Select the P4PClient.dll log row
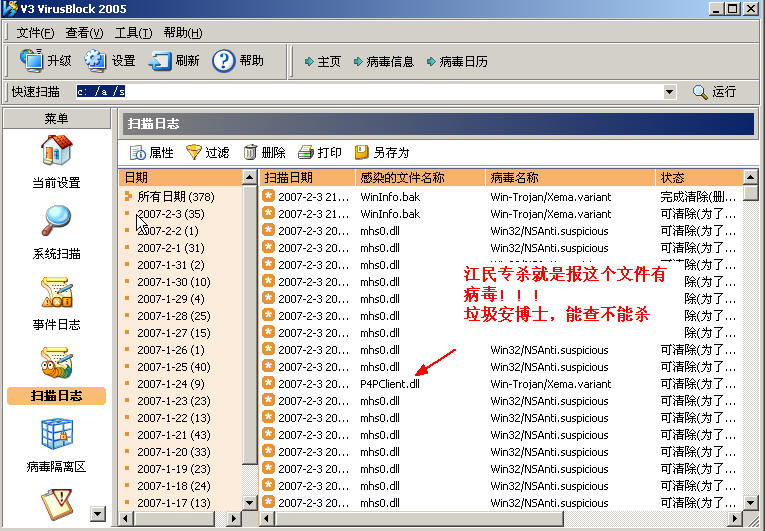 pyautogui.click(x=501, y=384)
